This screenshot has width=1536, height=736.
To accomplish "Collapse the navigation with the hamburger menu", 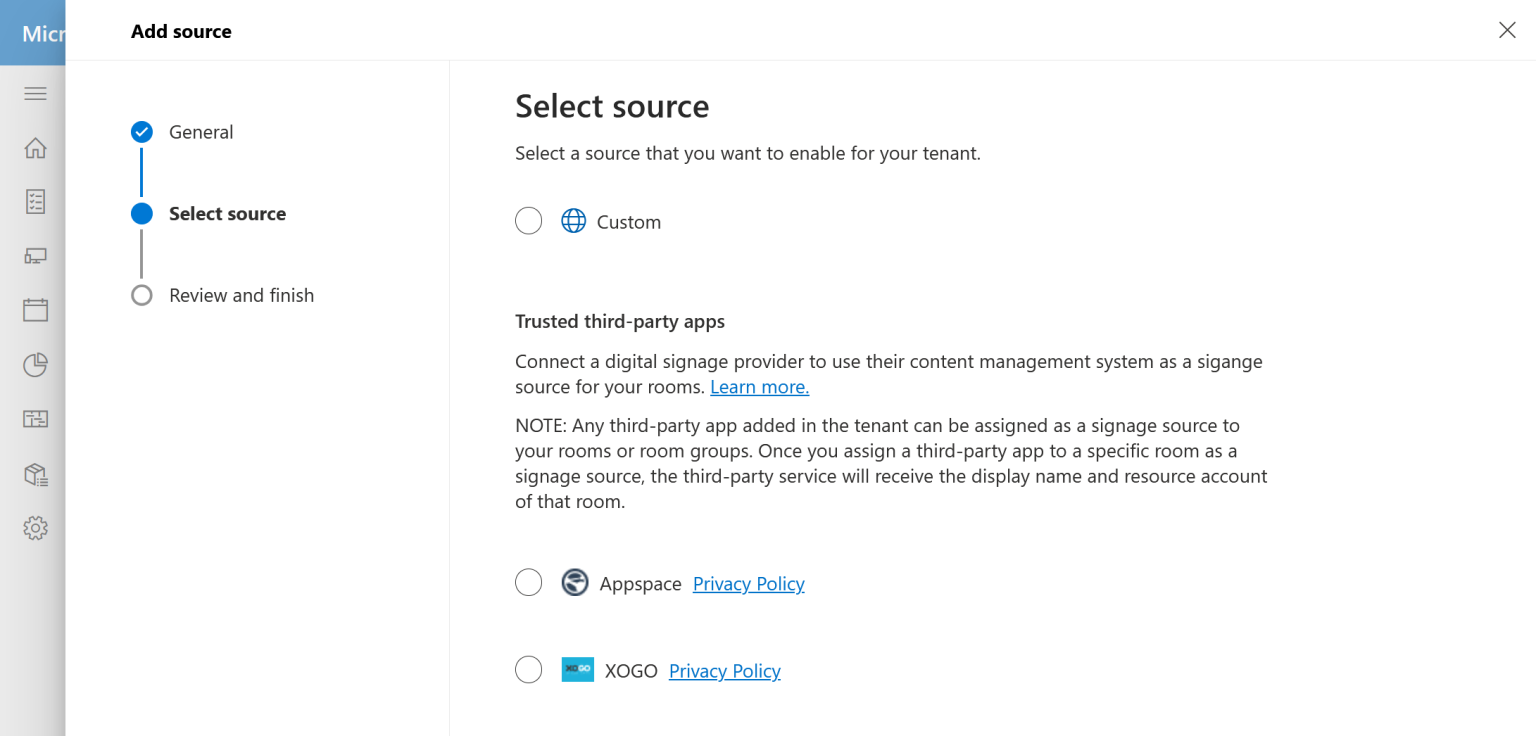I will (35, 93).
